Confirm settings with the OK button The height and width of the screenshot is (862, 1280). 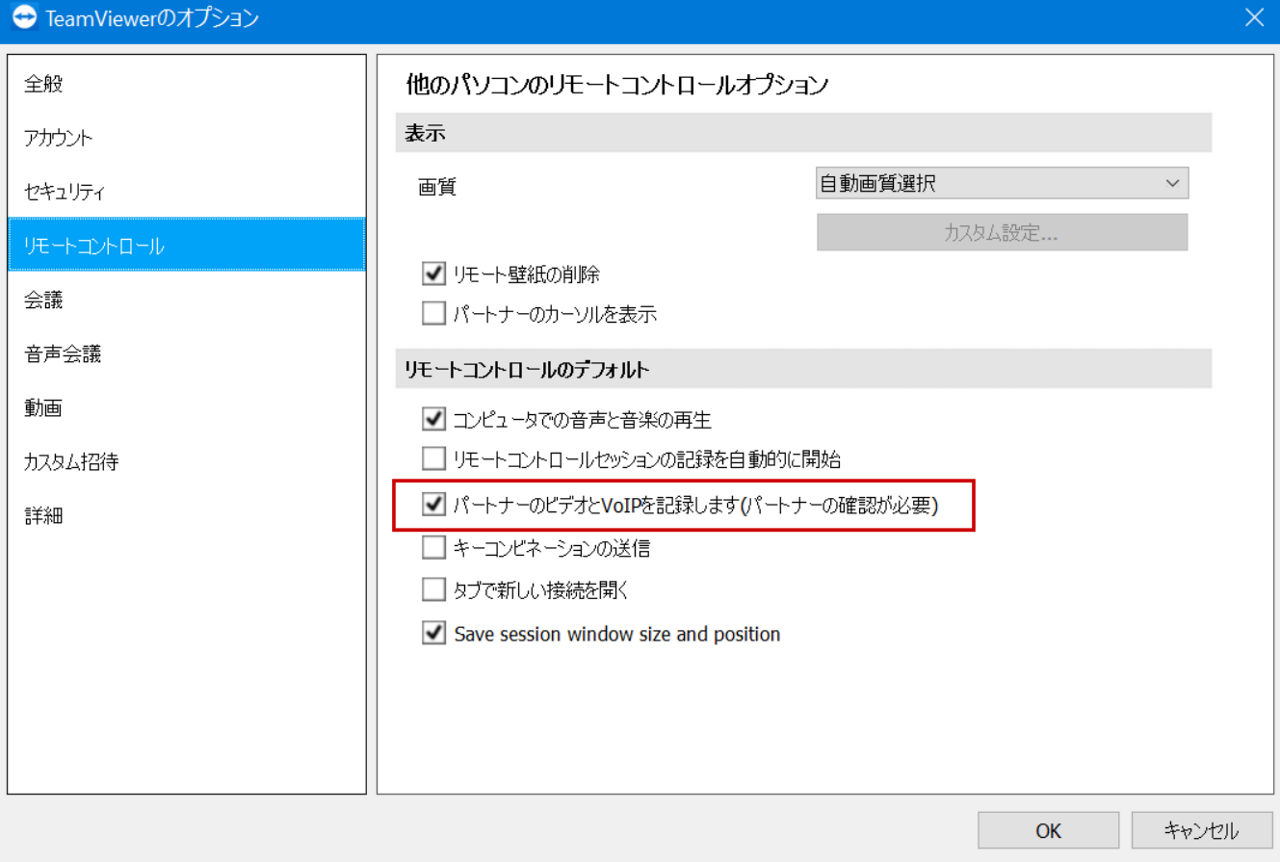click(1048, 830)
